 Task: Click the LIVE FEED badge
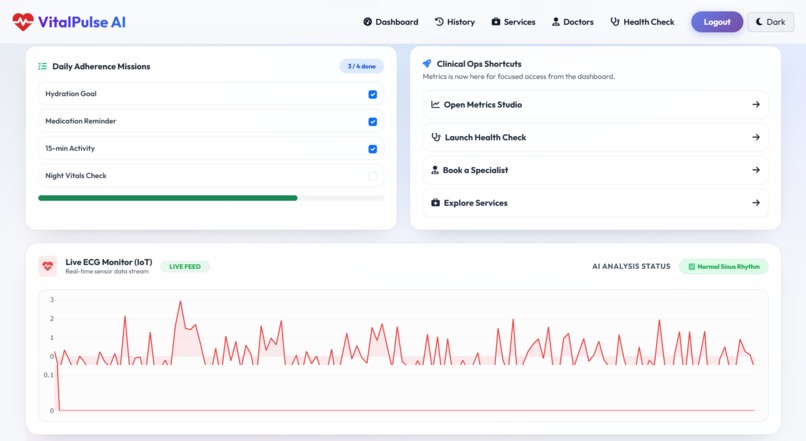click(185, 266)
